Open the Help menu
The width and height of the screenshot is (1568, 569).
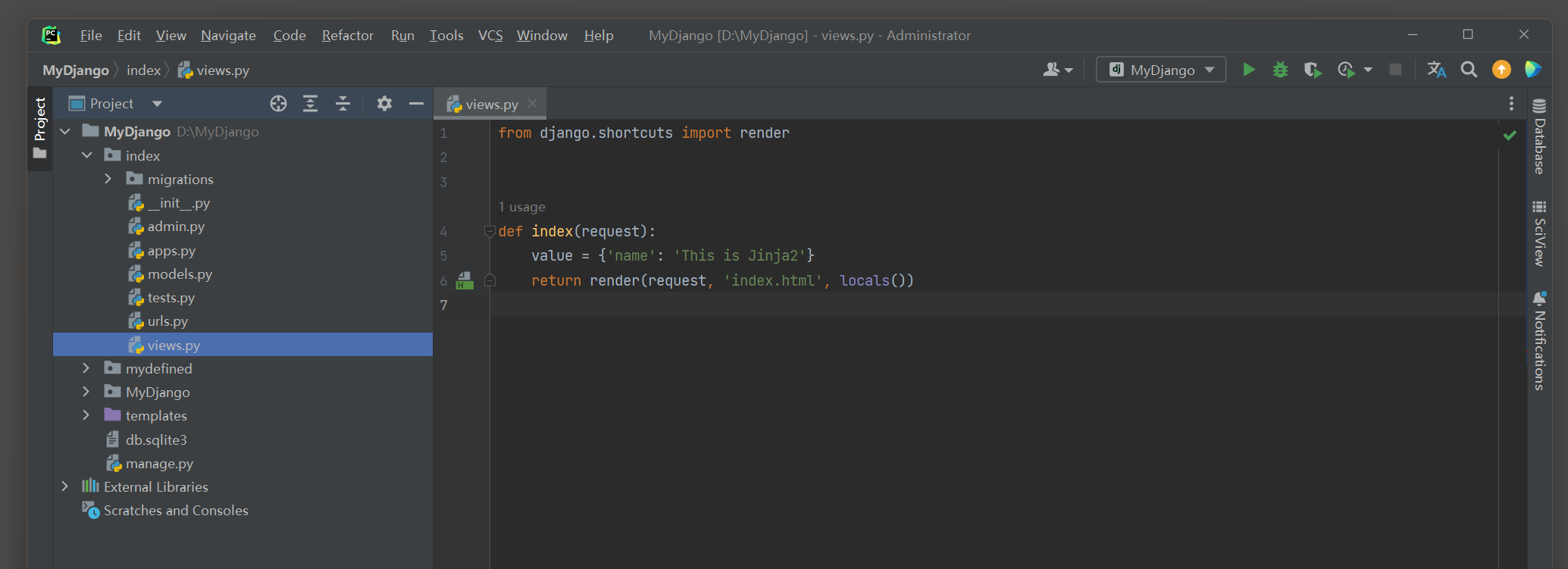pos(599,35)
